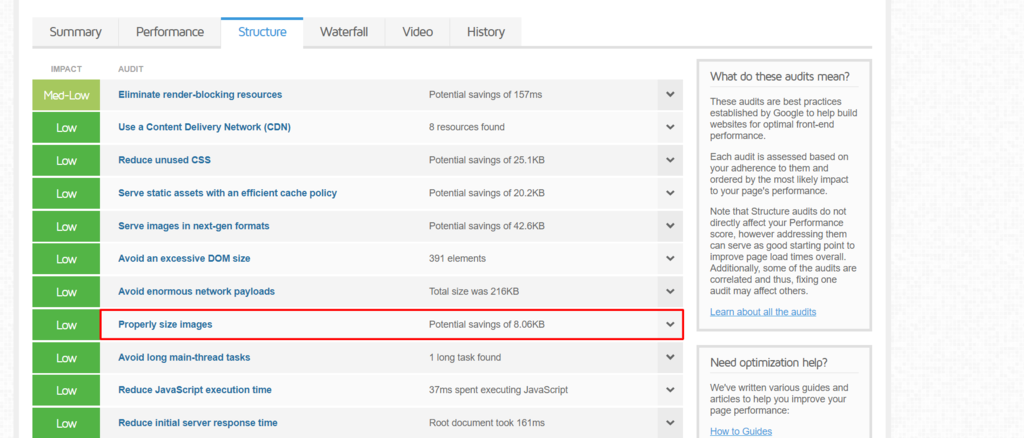
Task: Expand Properly size images audit details
Action: point(669,325)
